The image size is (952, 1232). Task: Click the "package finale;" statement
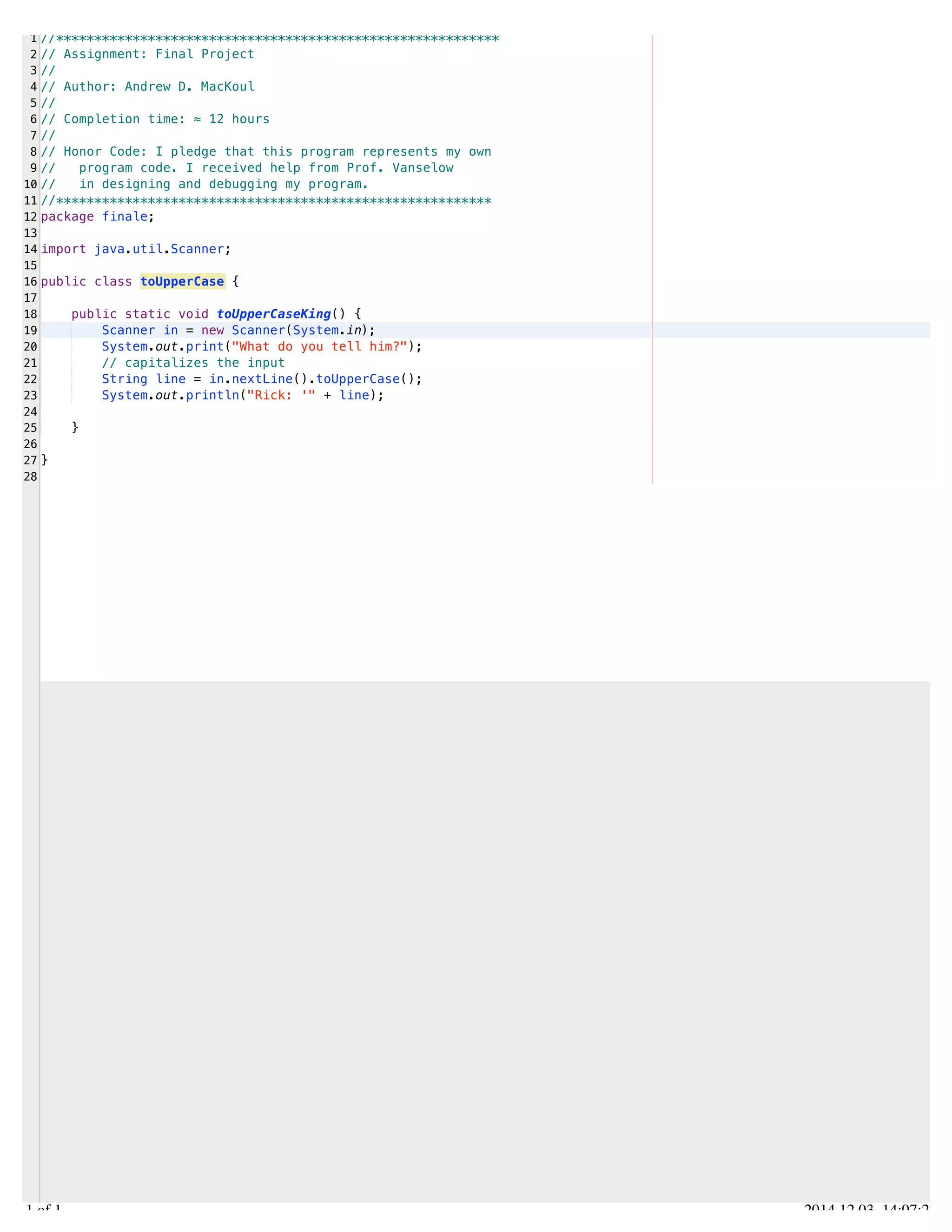98,217
